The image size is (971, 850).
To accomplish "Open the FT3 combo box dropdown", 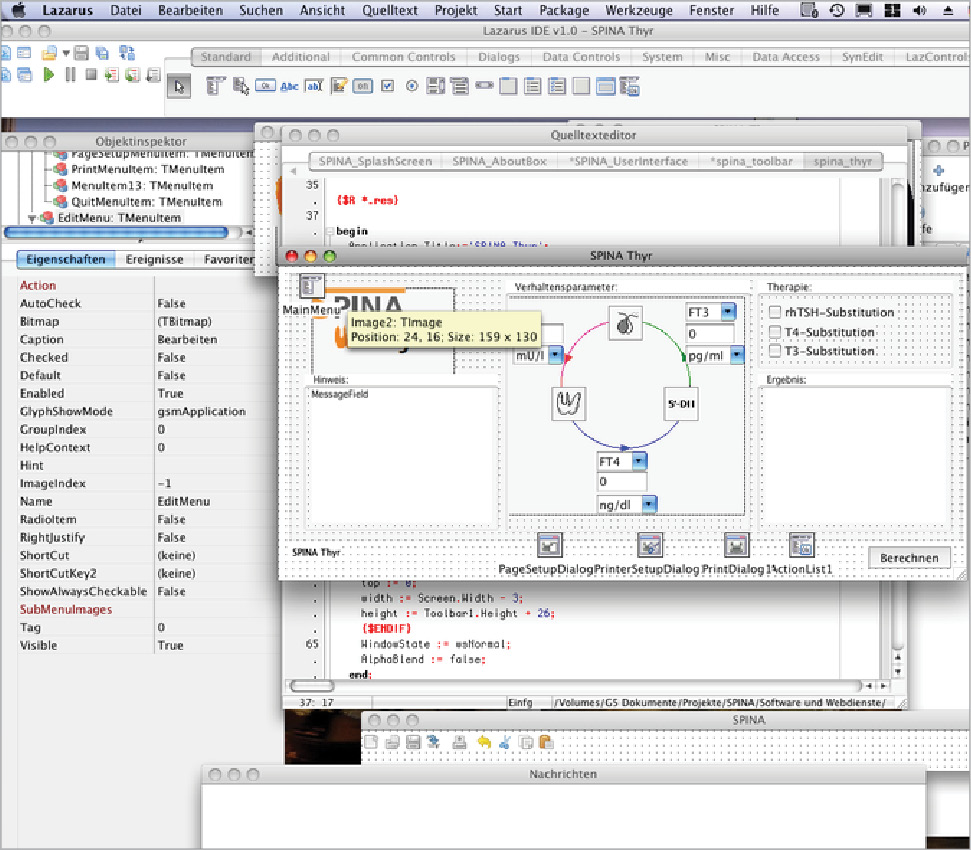I will (x=727, y=312).
